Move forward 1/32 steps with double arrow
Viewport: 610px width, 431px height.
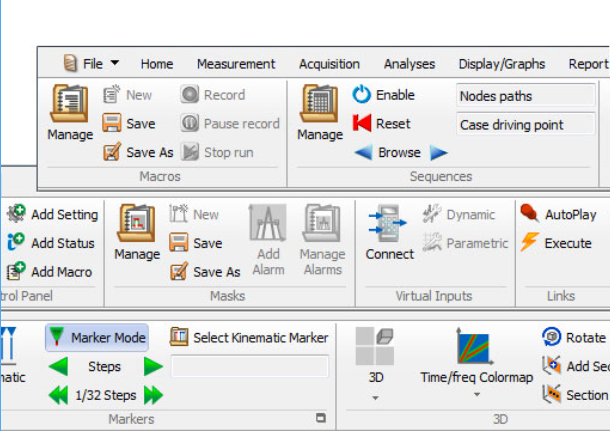(153, 395)
